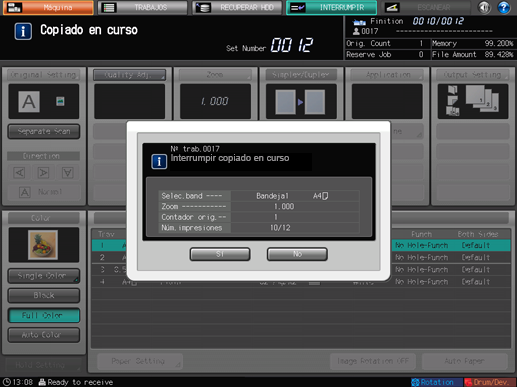
Task: Open RECUPERAR HDD tab
Action: point(237,7)
